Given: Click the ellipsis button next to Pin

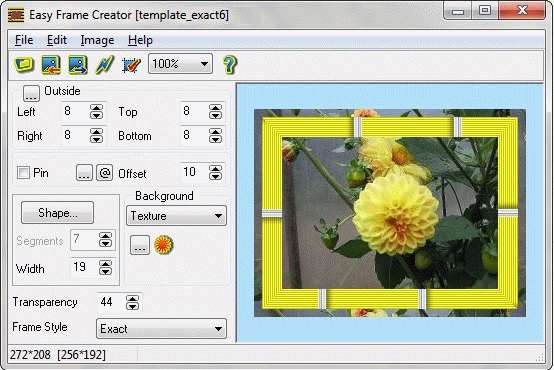Looking at the screenshot, I should tap(84, 173).
